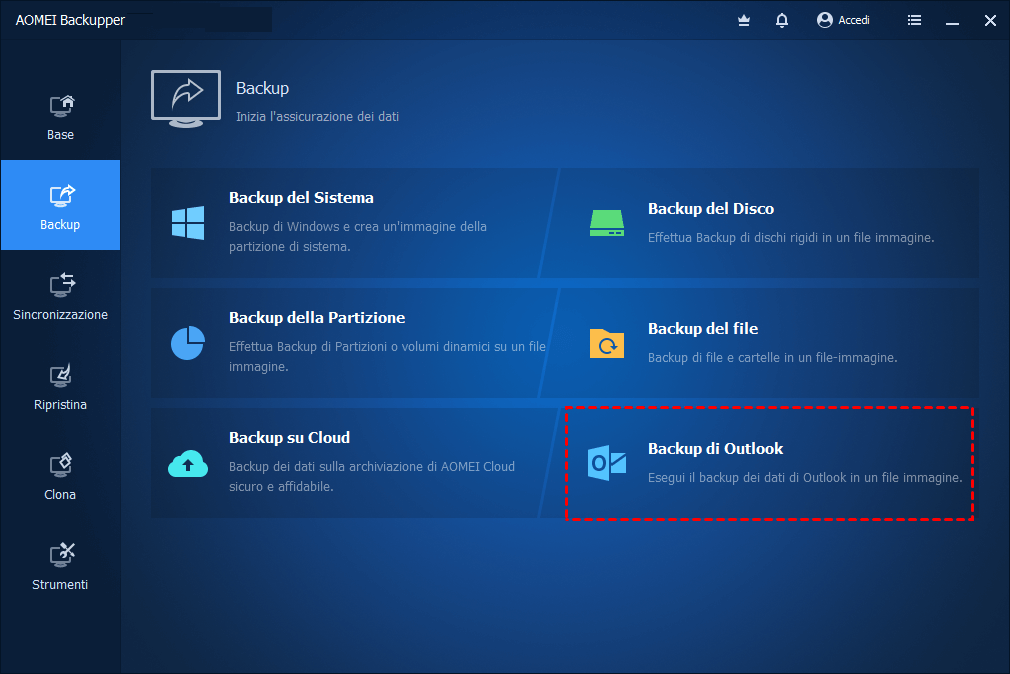Viewport: 1010px width, 674px height.
Task: Go to the Clona tab
Action: click(x=61, y=475)
